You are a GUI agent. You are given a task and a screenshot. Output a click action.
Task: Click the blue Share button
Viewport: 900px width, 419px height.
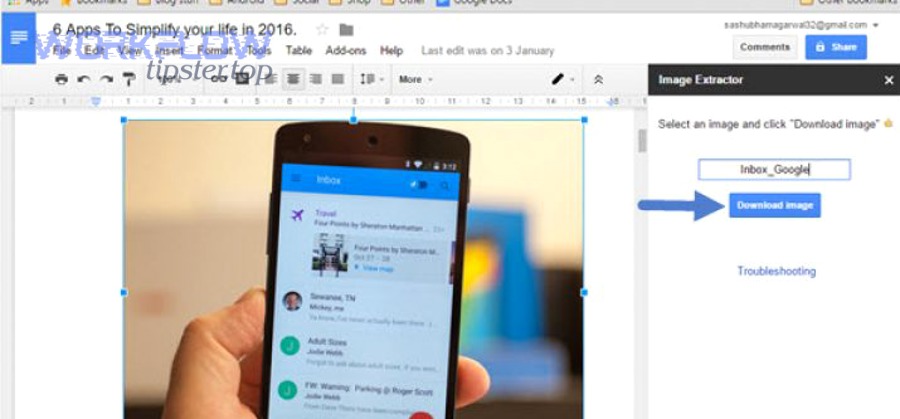pos(836,47)
